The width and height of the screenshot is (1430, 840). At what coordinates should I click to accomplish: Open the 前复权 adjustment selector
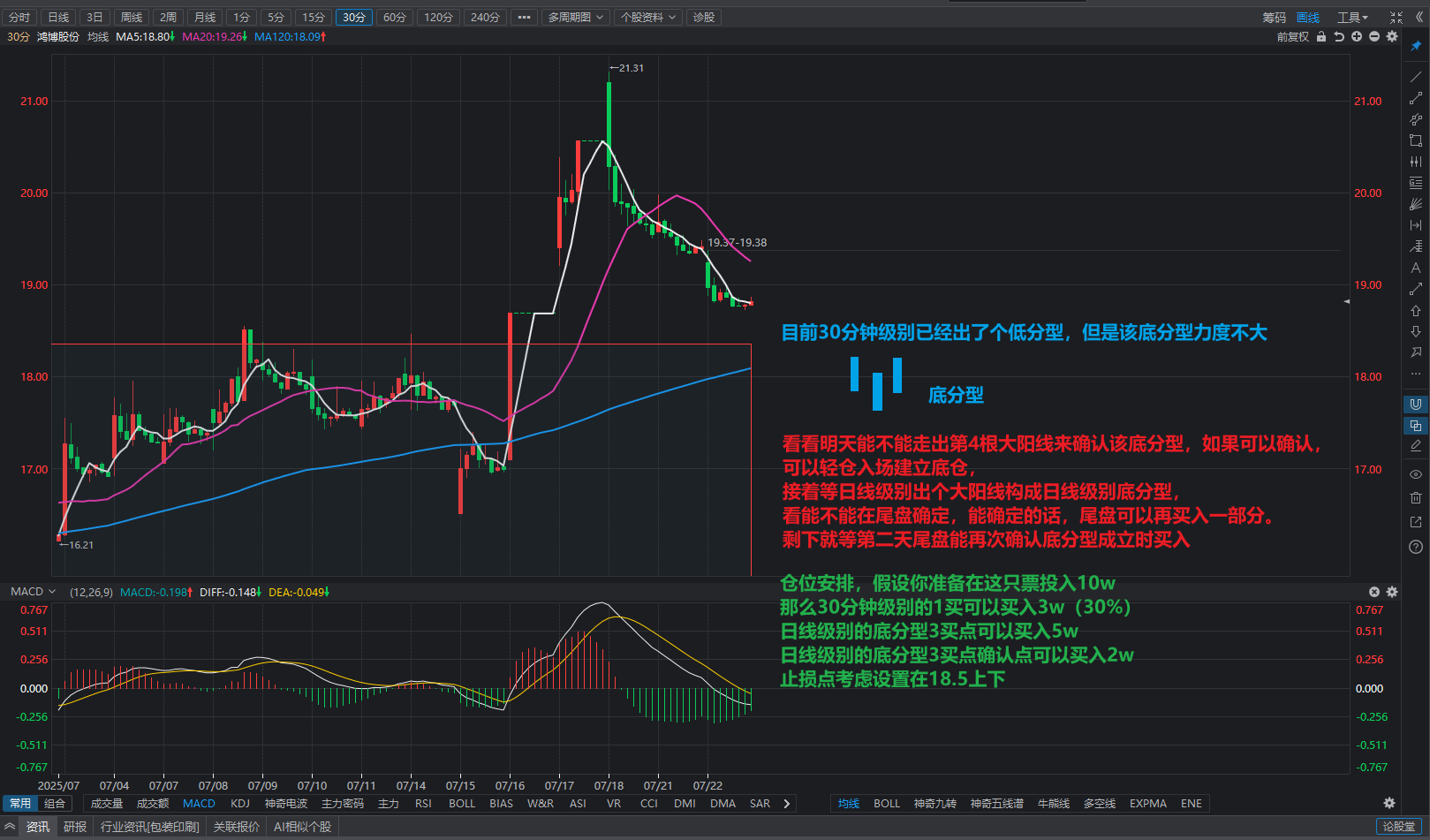tap(1293, 37)
